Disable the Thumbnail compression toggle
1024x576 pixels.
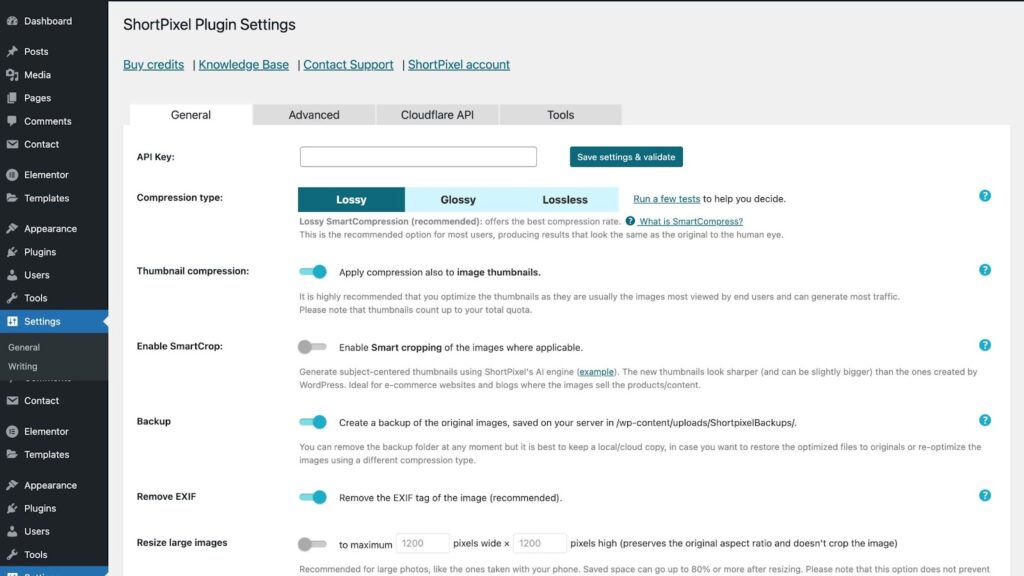tap(313, 271)
